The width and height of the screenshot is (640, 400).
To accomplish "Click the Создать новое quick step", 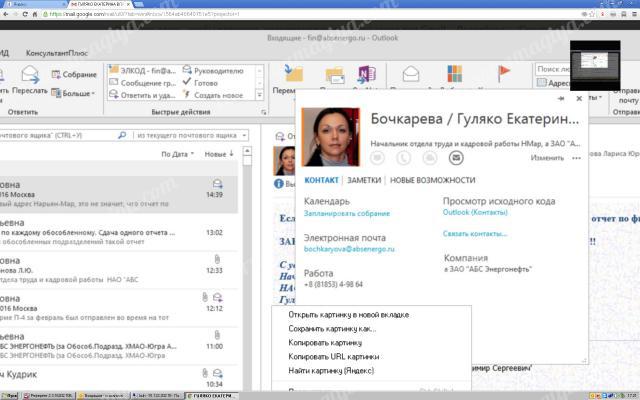I will tap(213, 95).
